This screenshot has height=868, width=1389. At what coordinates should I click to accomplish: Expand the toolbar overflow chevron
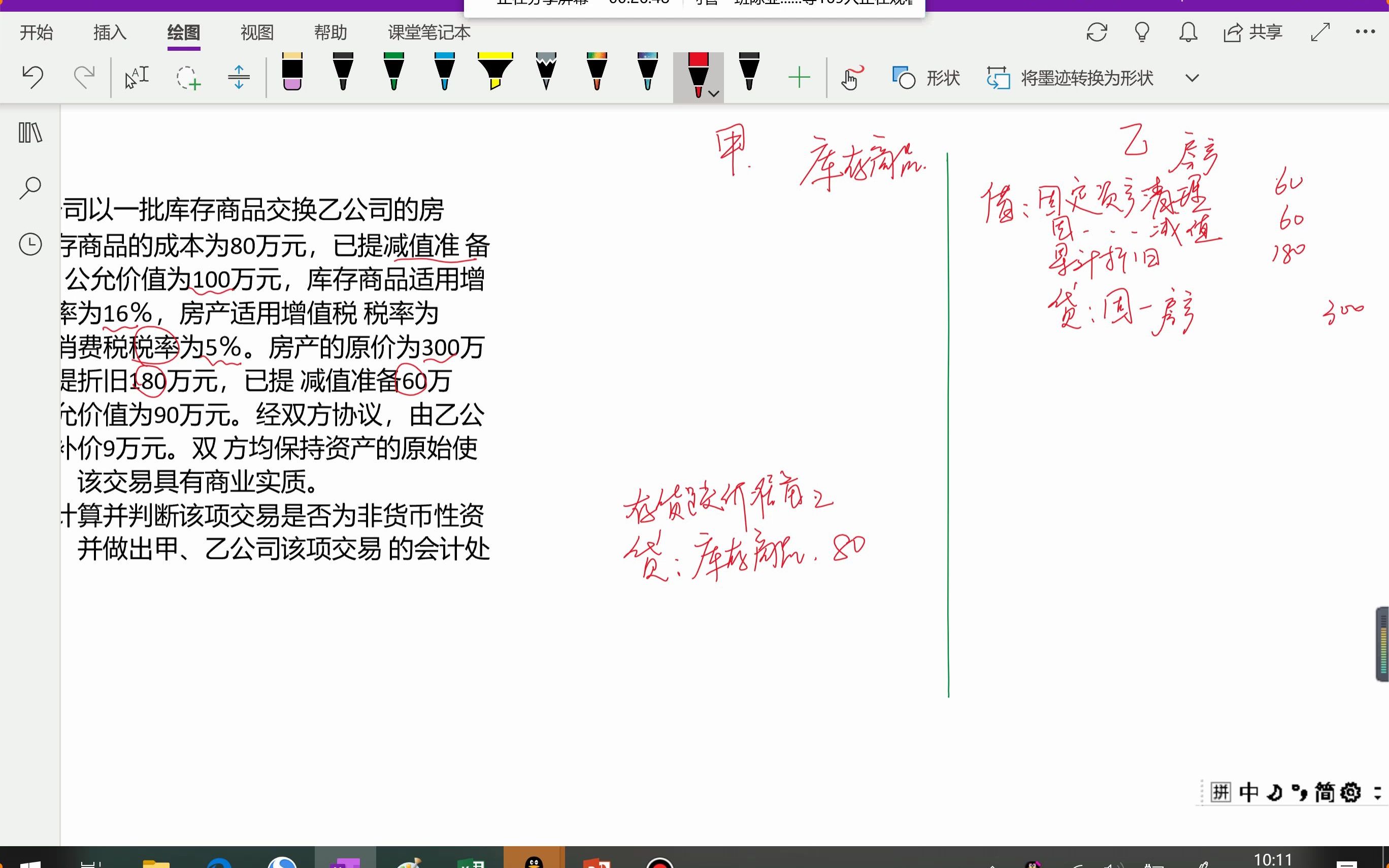(1192, 78)
